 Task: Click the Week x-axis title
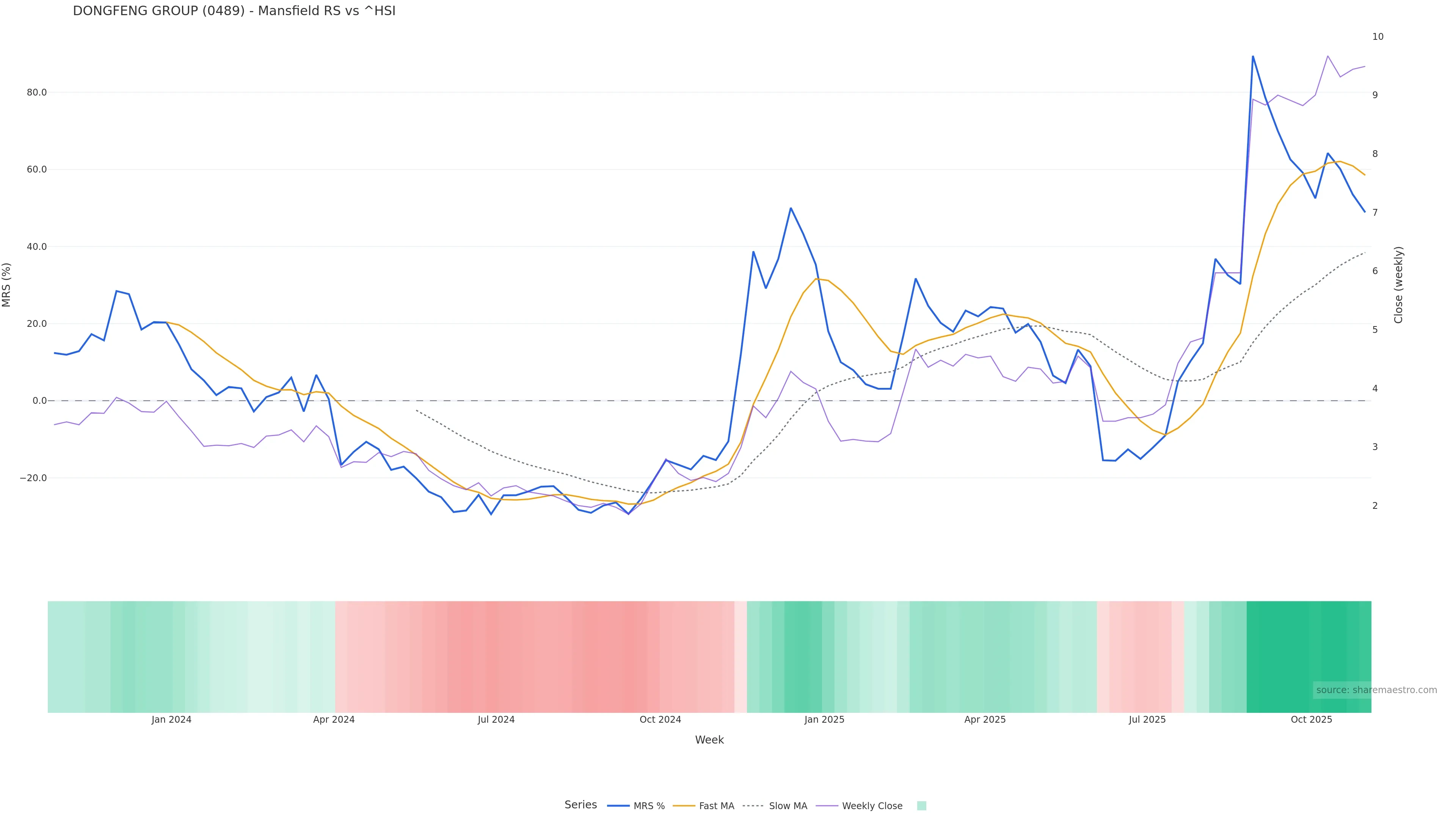click(x=709, y=740)
